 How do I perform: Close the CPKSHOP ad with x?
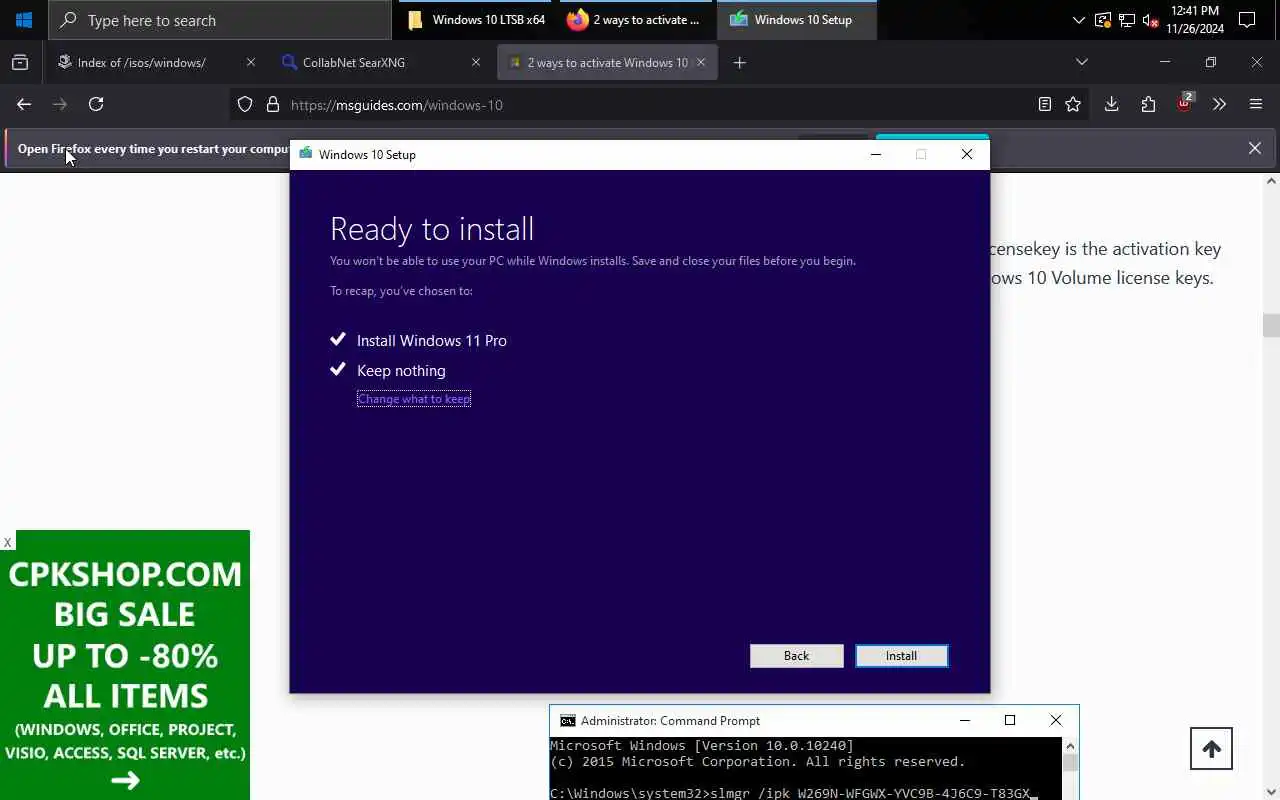point(7,542)
